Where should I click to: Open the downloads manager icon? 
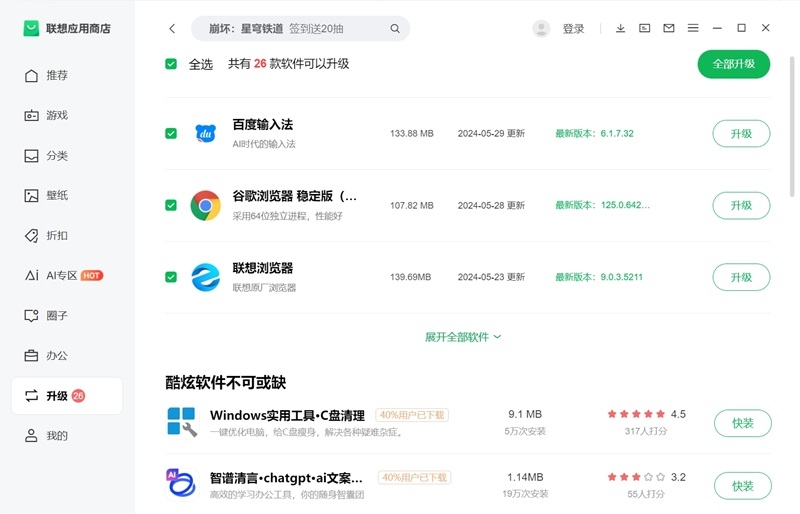coord(620,28)
